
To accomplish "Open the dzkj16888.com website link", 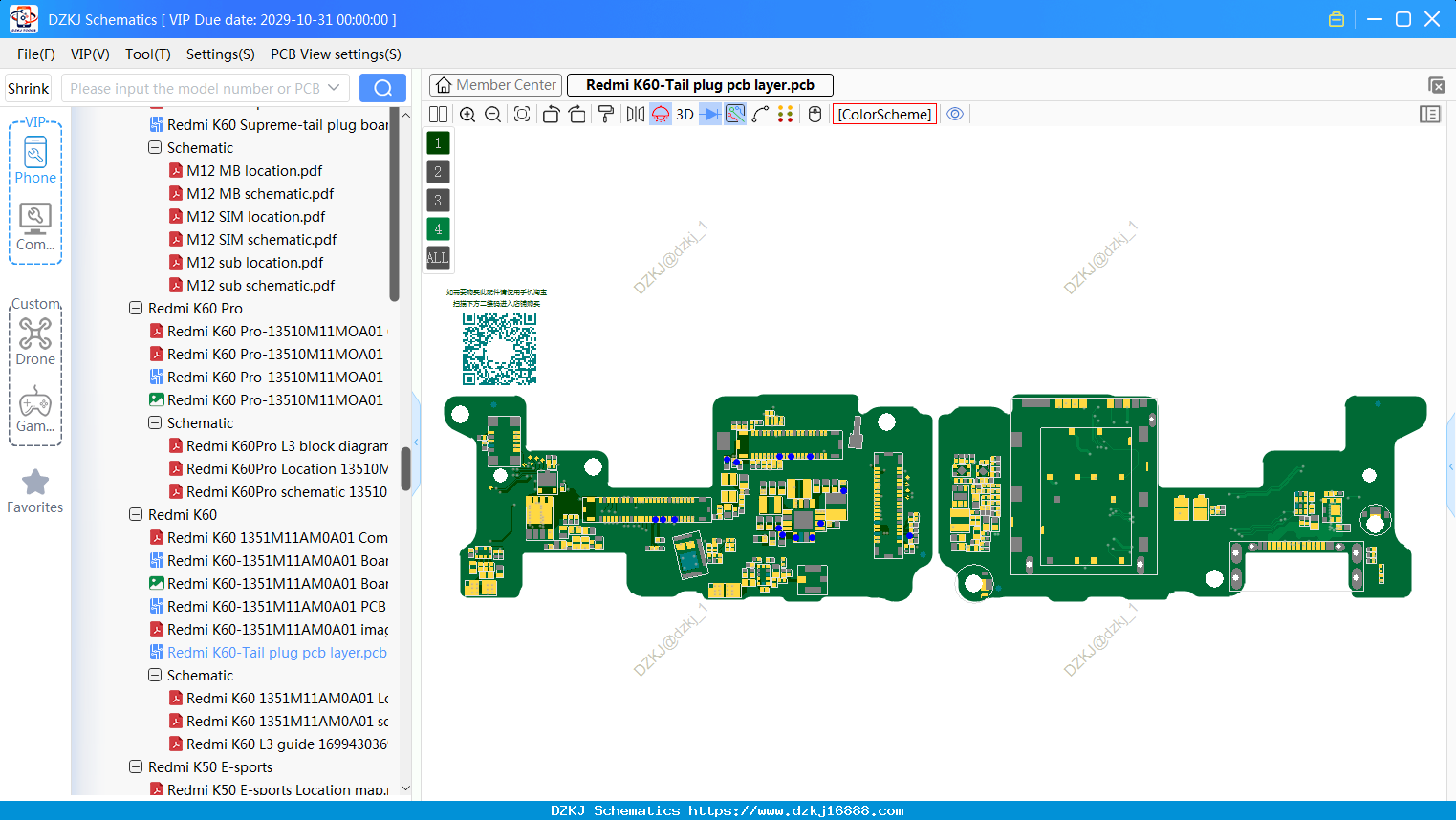I will [x=795, y=810].
